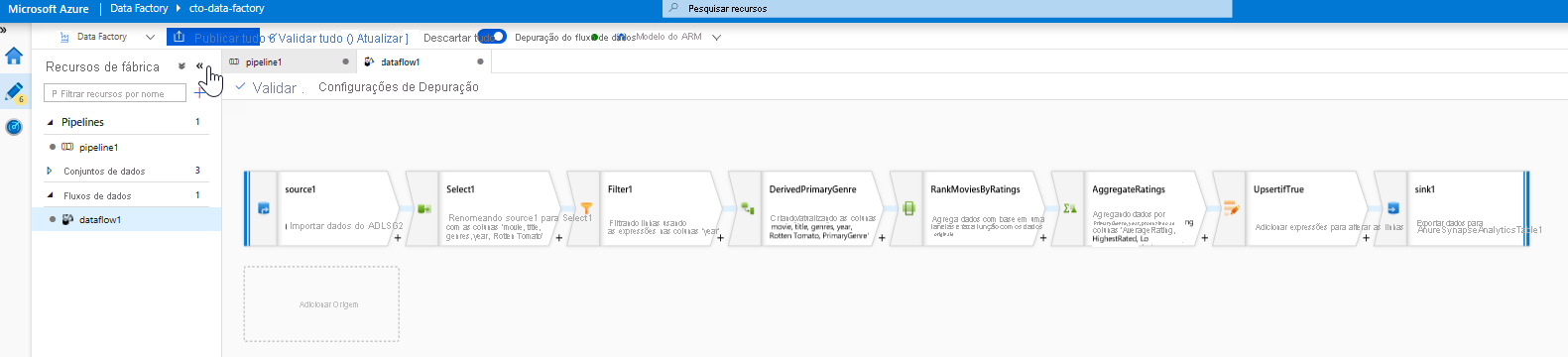Click Microsoft Azure logo text
The width and height of the screenshot is (1568, 357).
click(49, 9)
